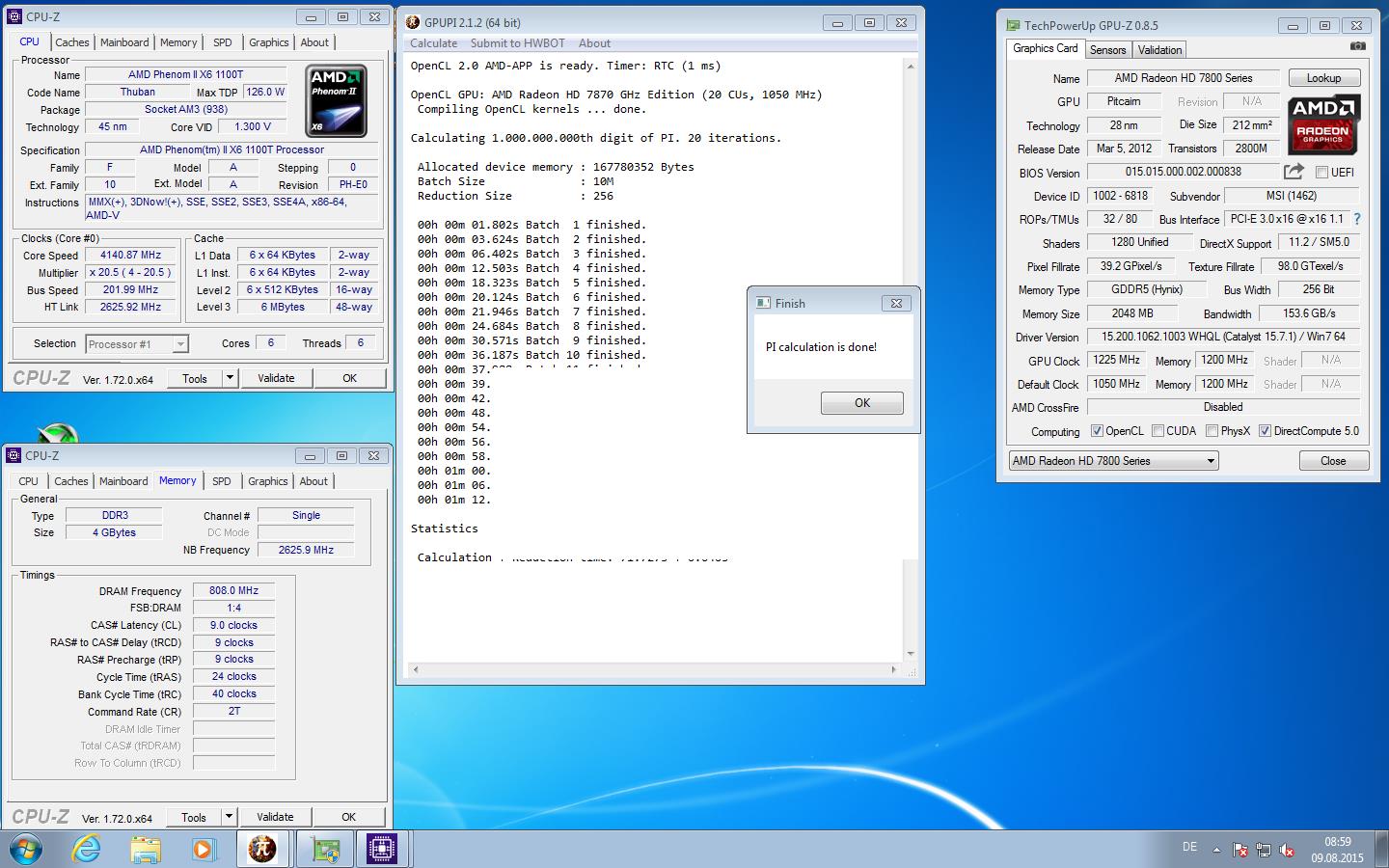Screen dimensions: 1389x868
Task: Click Tools button in top CPU-Z window
Action: click(x=195, y=378)
